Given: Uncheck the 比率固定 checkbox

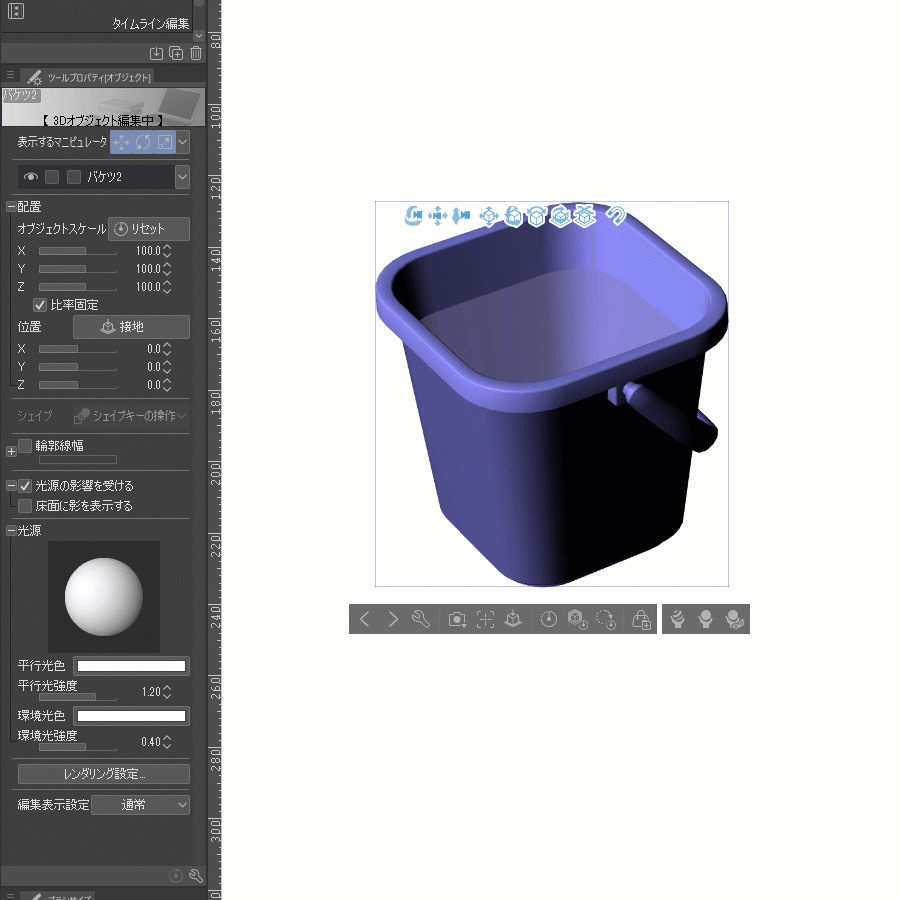Looking at the screenshot, I should pyautogui.click(x=38, y=304).
